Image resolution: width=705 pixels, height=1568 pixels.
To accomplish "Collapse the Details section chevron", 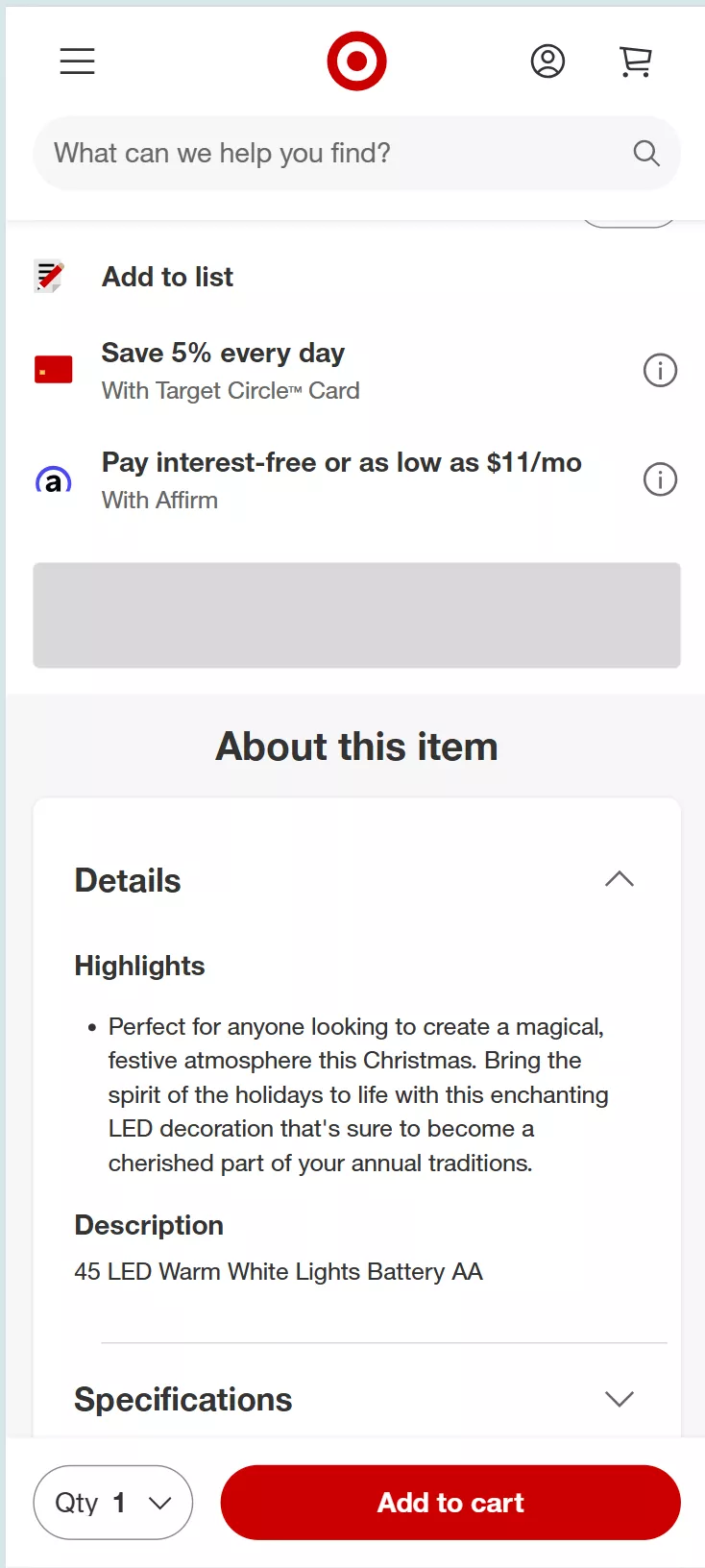I will (x=620, y=879).
